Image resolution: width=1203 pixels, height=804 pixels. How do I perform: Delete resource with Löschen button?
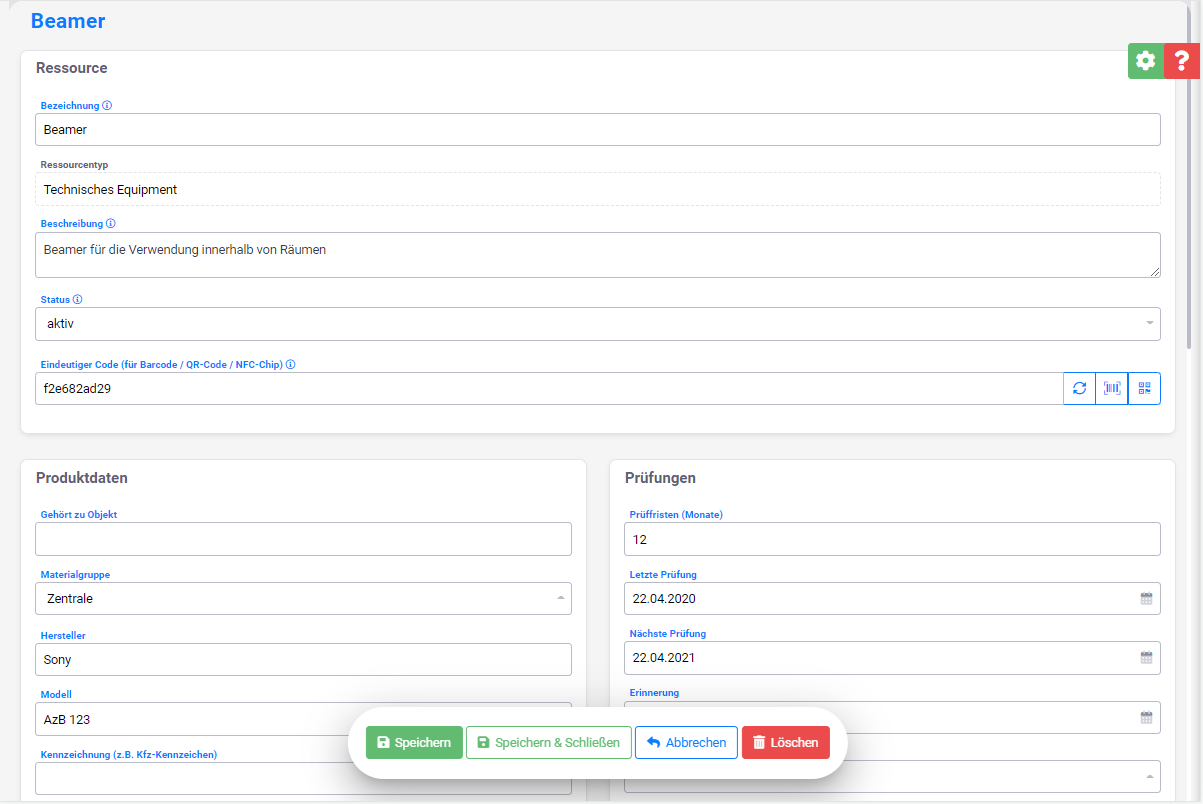click(785, 743)
